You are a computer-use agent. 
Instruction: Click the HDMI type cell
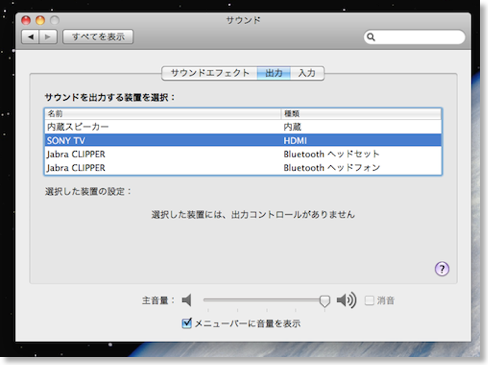tap(295, 141)
